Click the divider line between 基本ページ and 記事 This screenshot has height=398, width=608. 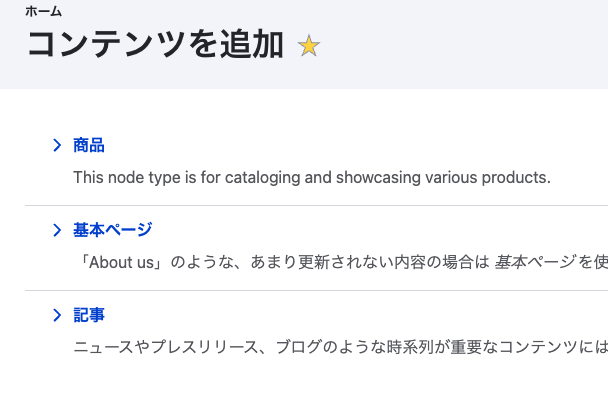[x=316, y=291]
